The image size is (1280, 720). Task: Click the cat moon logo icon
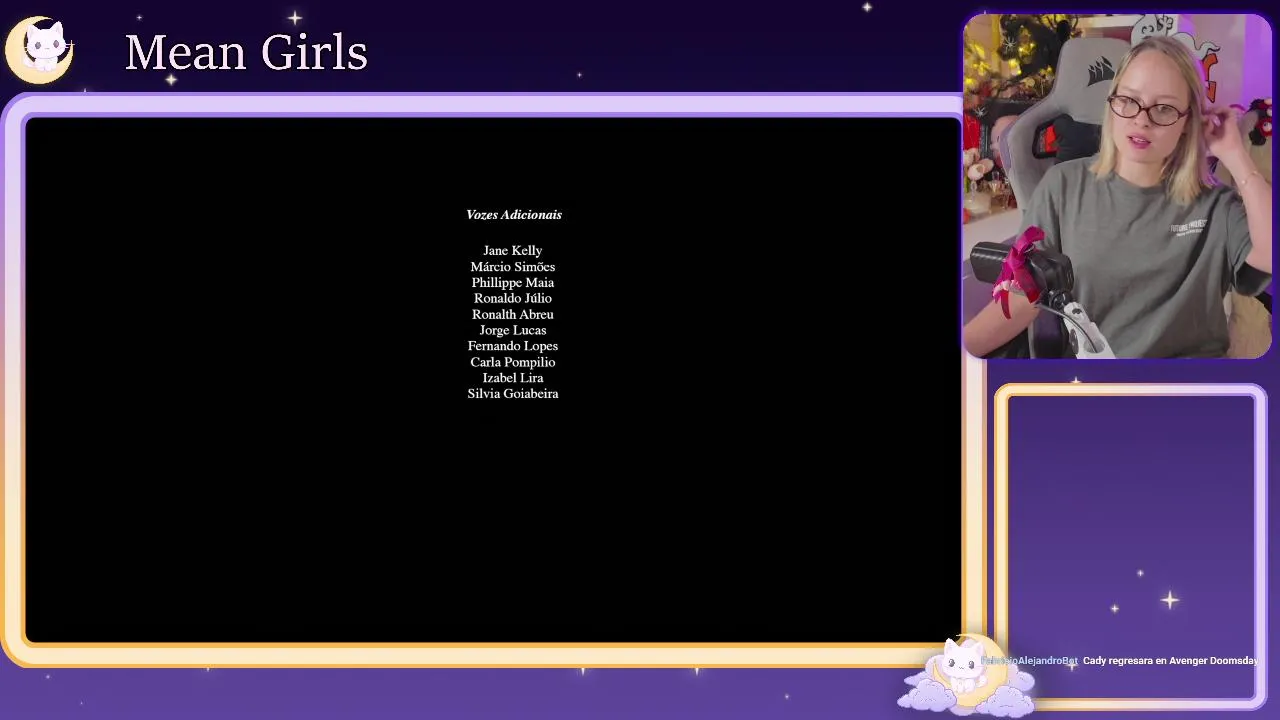[x=40, y=49]
